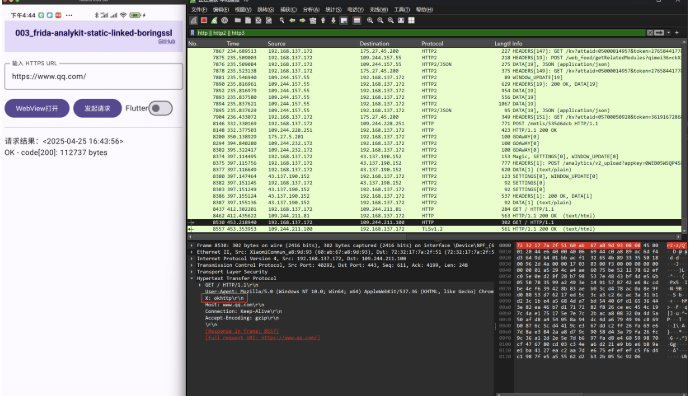The image size is (690, 396).
Task: Open the 文件(F) menu
Action: click(x=199, y=10)
